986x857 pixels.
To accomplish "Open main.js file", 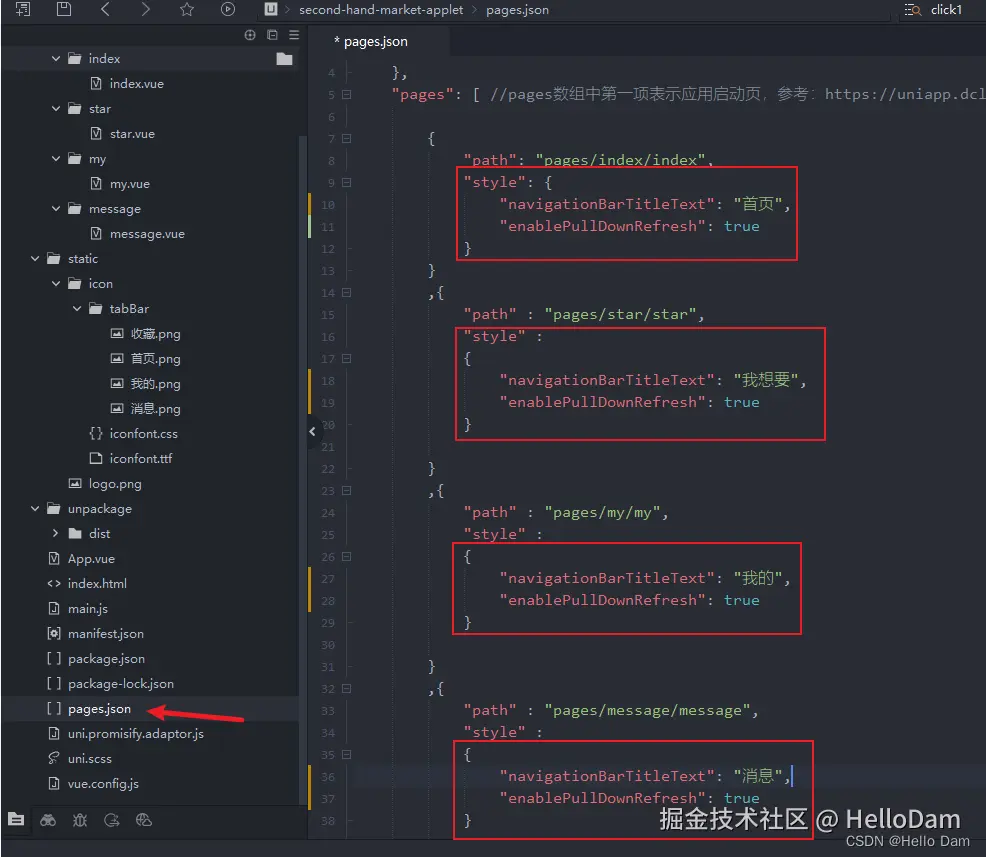I will click(87, 609).
